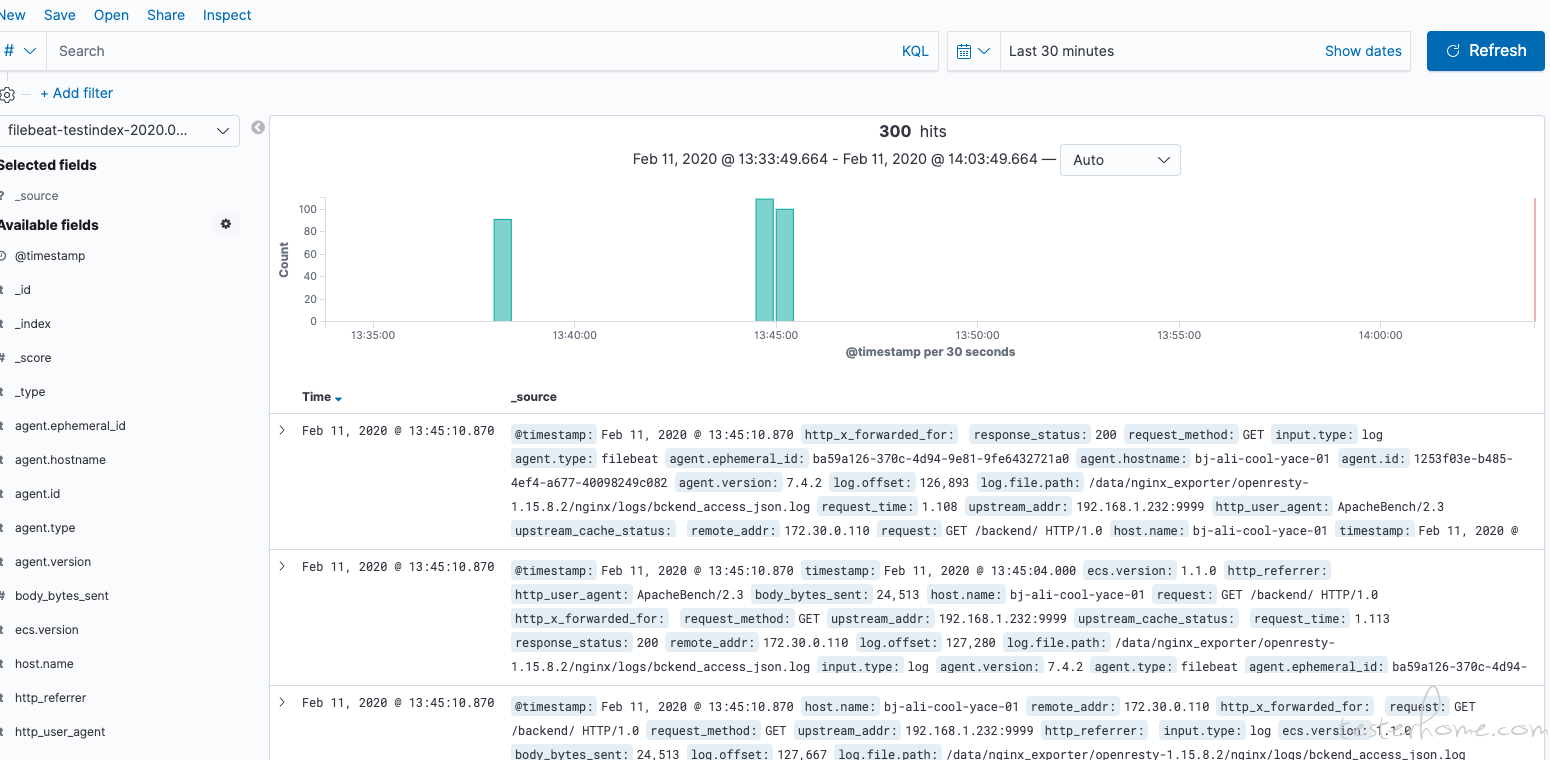Select the http_referrer field

[51, 698]
